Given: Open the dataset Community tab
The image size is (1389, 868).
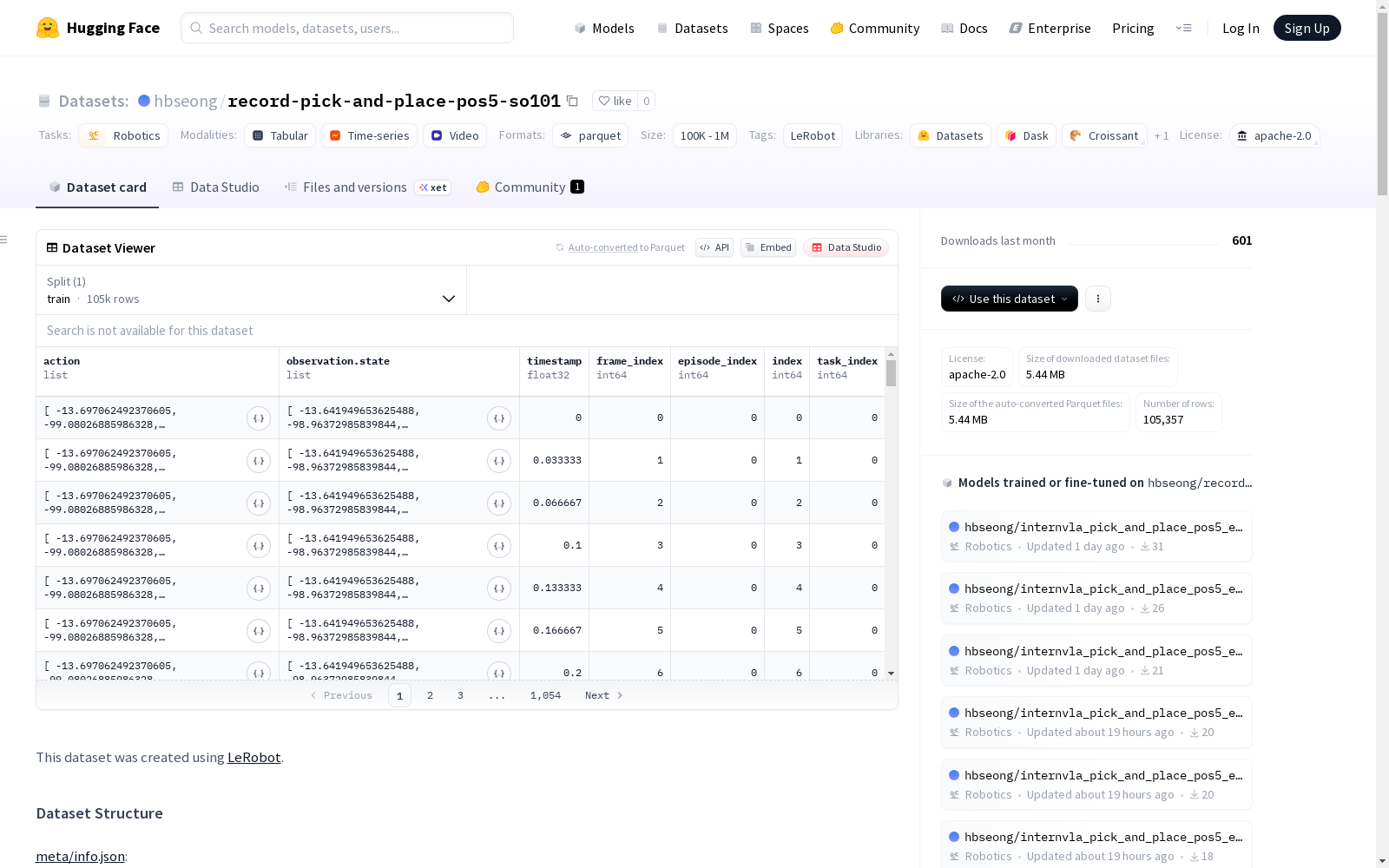Looking at the screenshot, I should [x=530, y=187].
